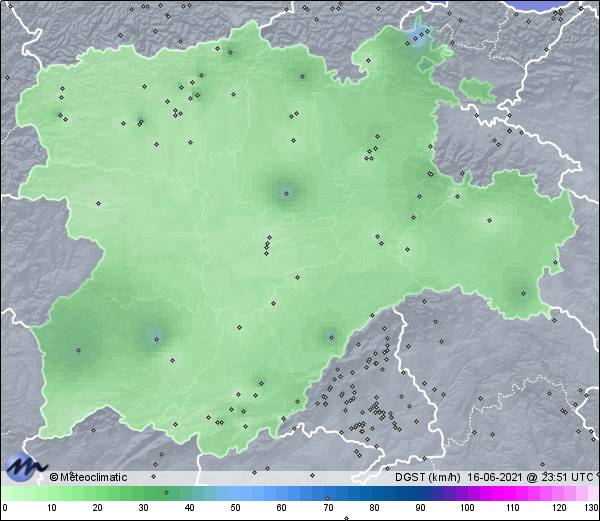The image size is (600, 521).
Task: Pick the dark navy swatch above 90
Action: point(420,493)
